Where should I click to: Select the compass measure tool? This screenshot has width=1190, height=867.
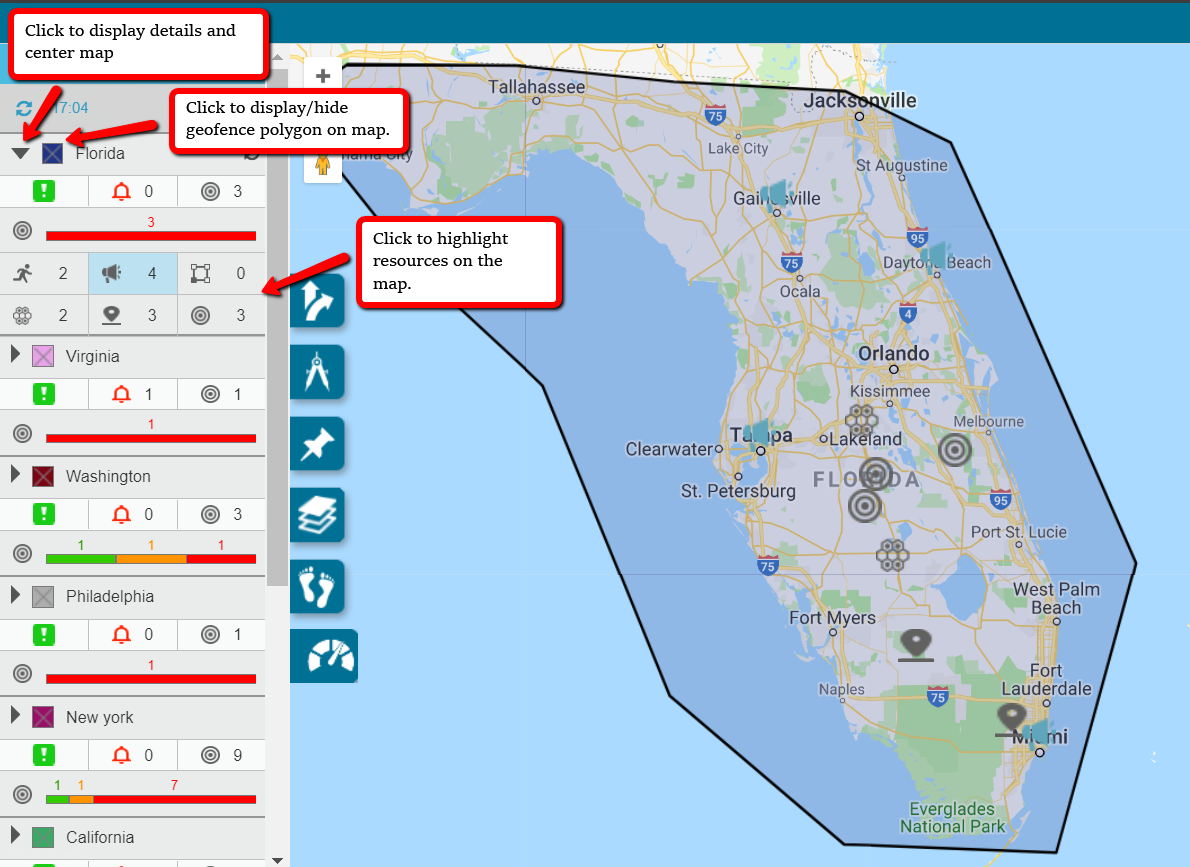click(x=317, y=372)
